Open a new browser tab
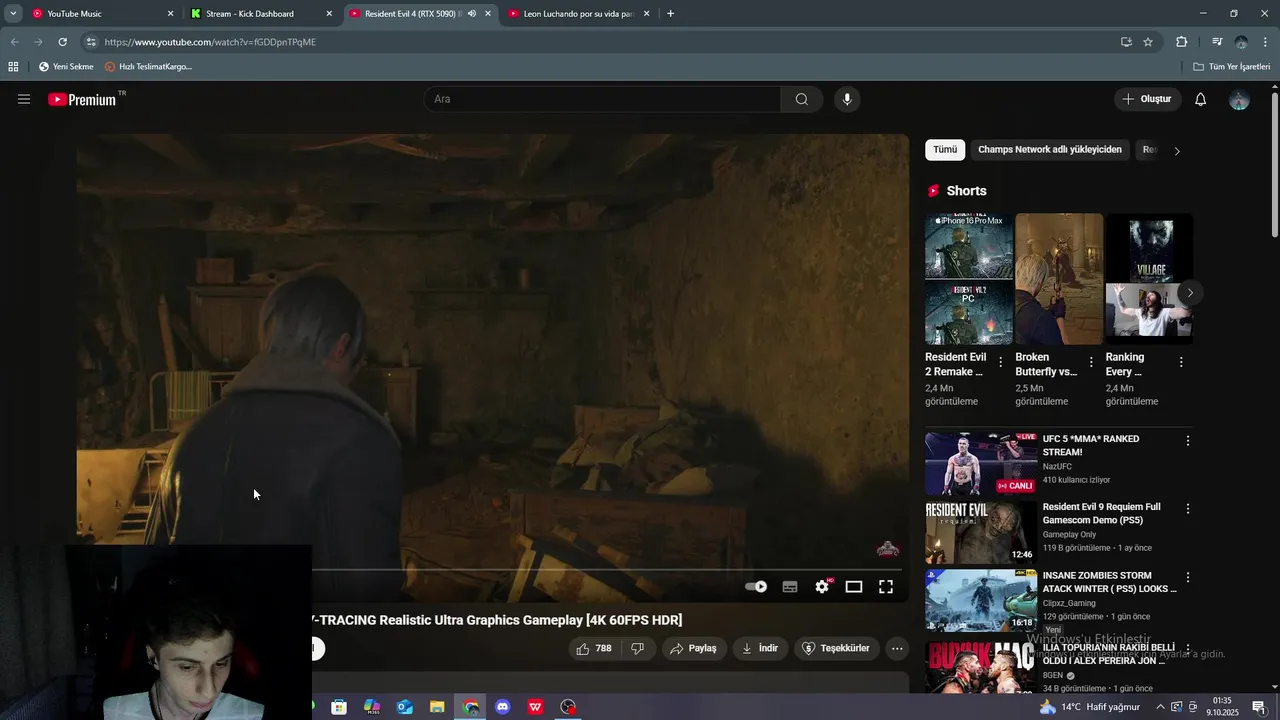 tap(670, 14)
